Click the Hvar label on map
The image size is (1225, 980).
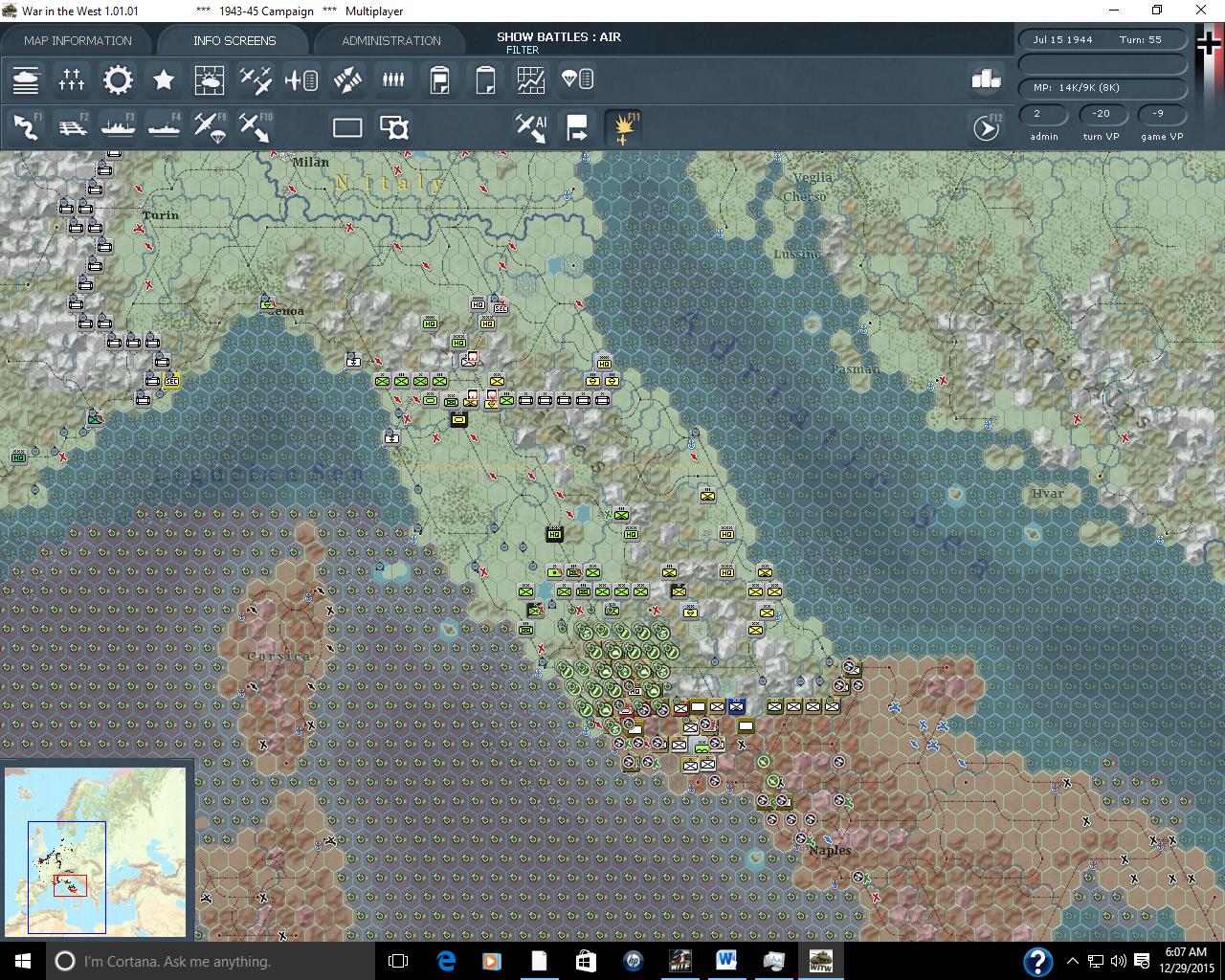[1047, 493]
